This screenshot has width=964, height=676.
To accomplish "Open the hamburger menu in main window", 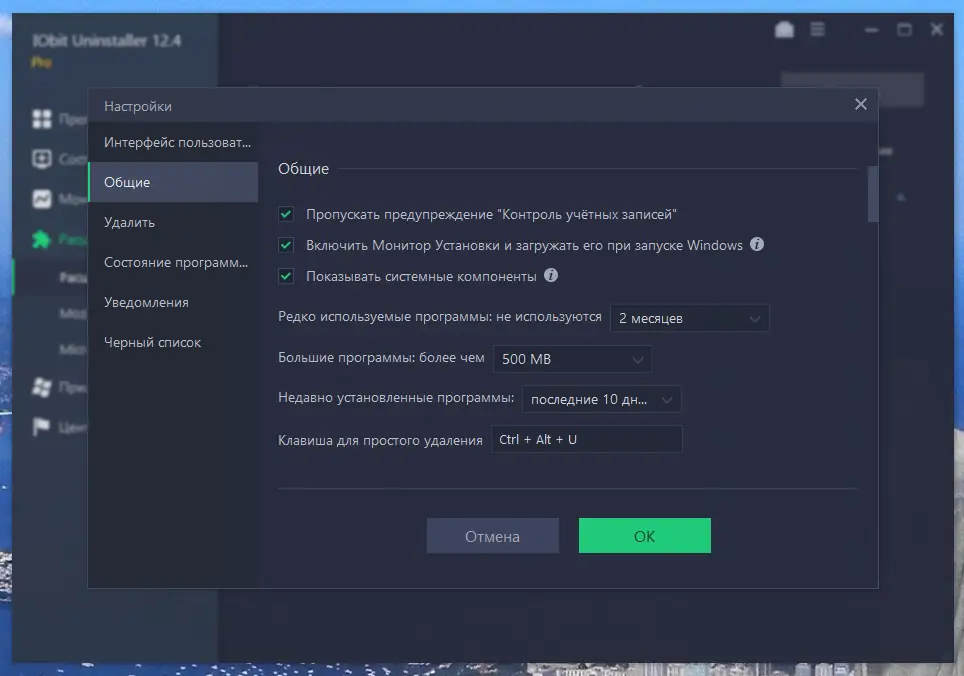I will 817,29.
